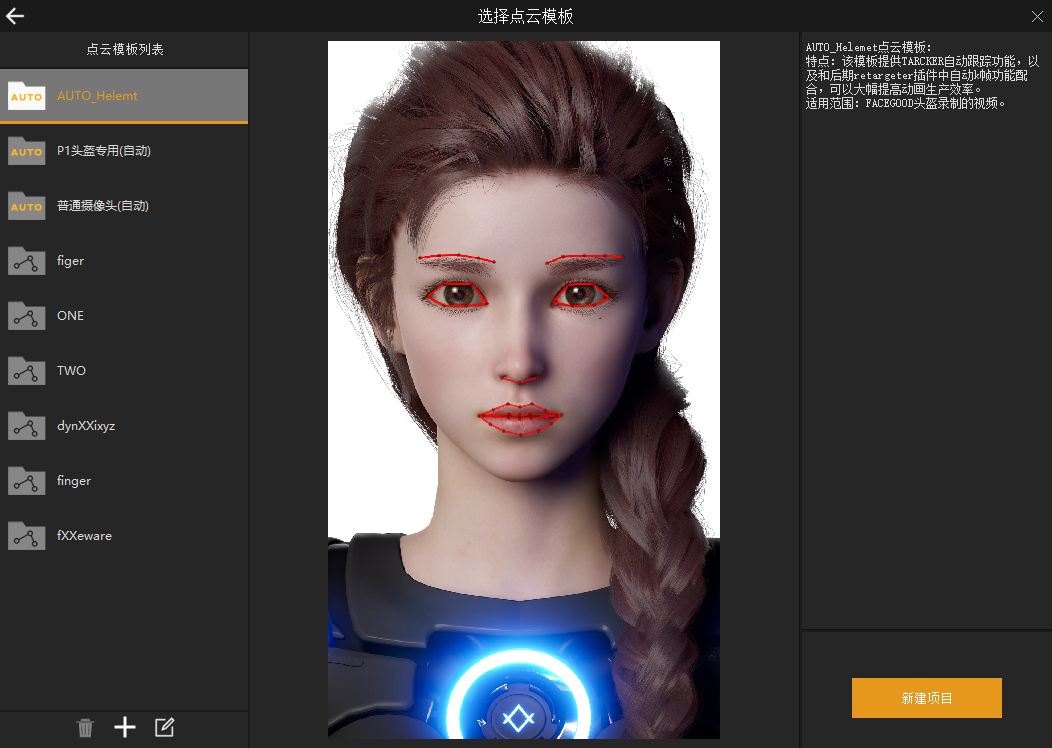Click the figer template folder icon

[27, 261]
